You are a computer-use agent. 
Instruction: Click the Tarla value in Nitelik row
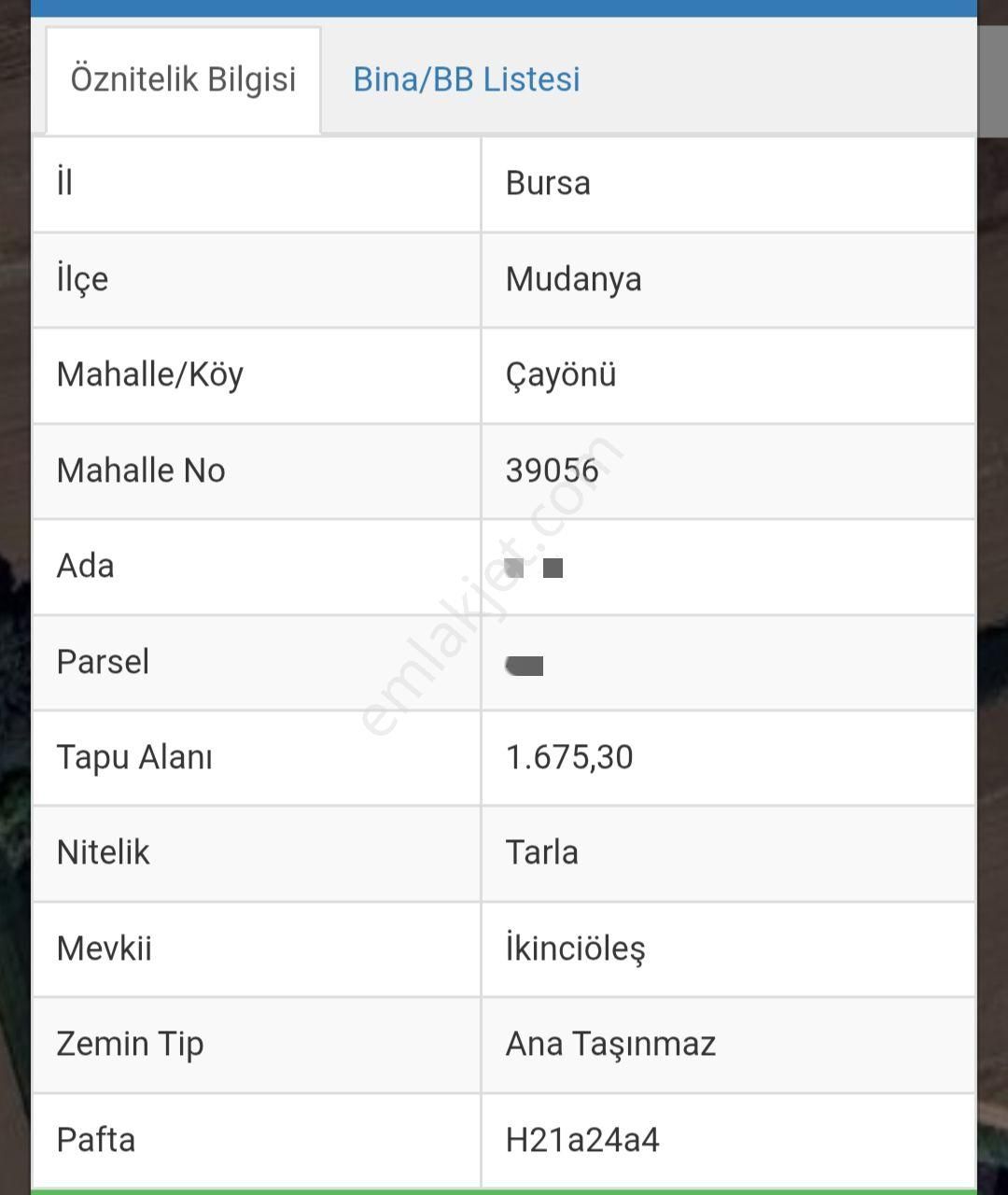coord(541,852)
